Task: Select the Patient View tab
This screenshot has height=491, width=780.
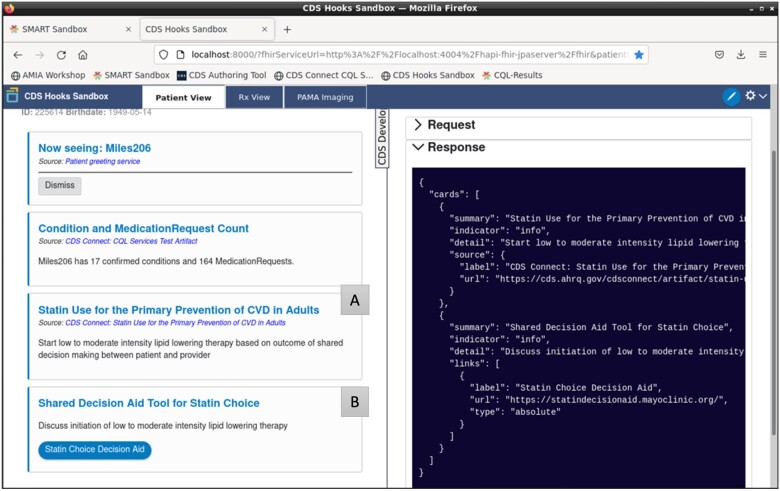Action: 184,98
